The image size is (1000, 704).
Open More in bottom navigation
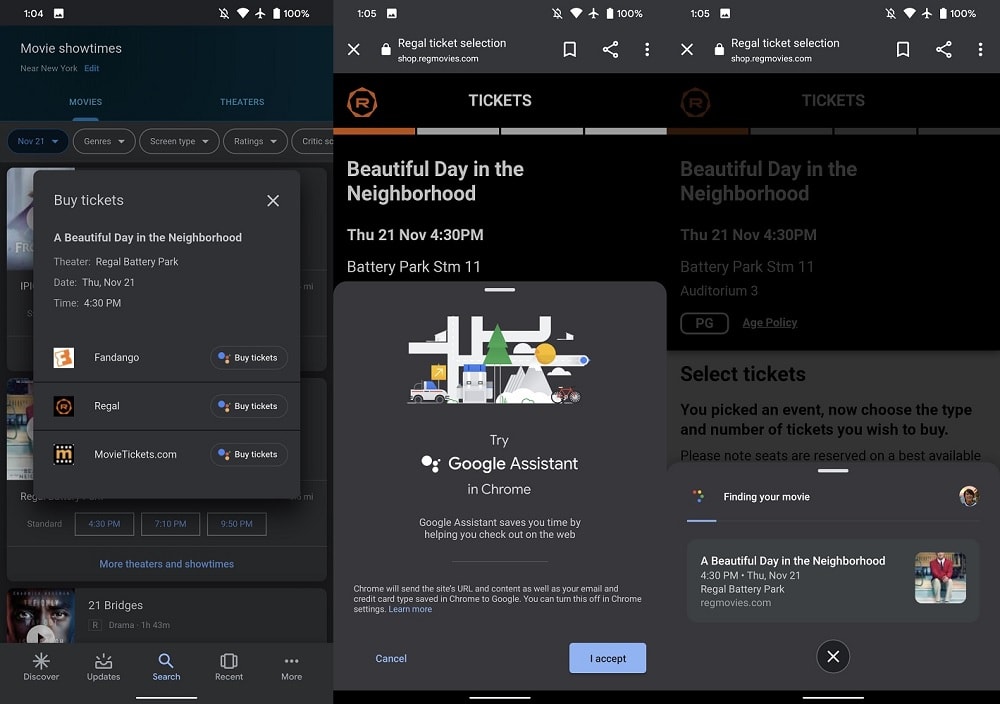pyautogui.click(x=291, y=667)
